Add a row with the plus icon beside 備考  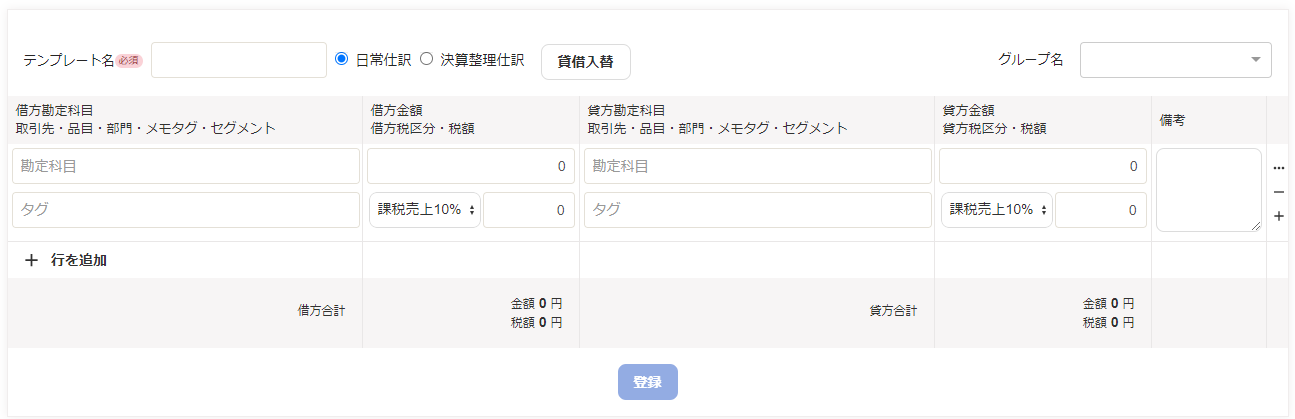point(1278,216)
